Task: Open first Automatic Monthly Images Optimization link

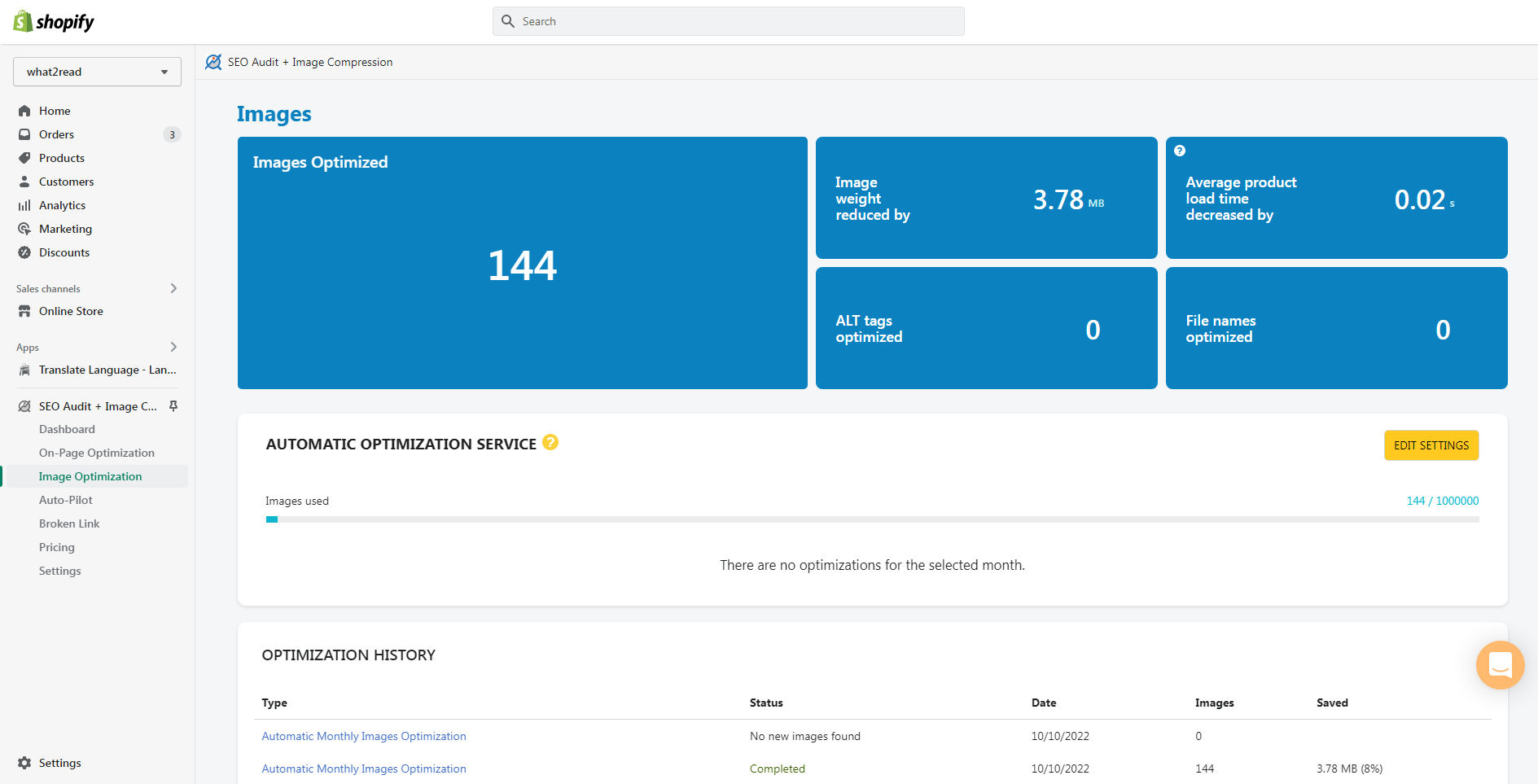Action: tap(364, 736)
